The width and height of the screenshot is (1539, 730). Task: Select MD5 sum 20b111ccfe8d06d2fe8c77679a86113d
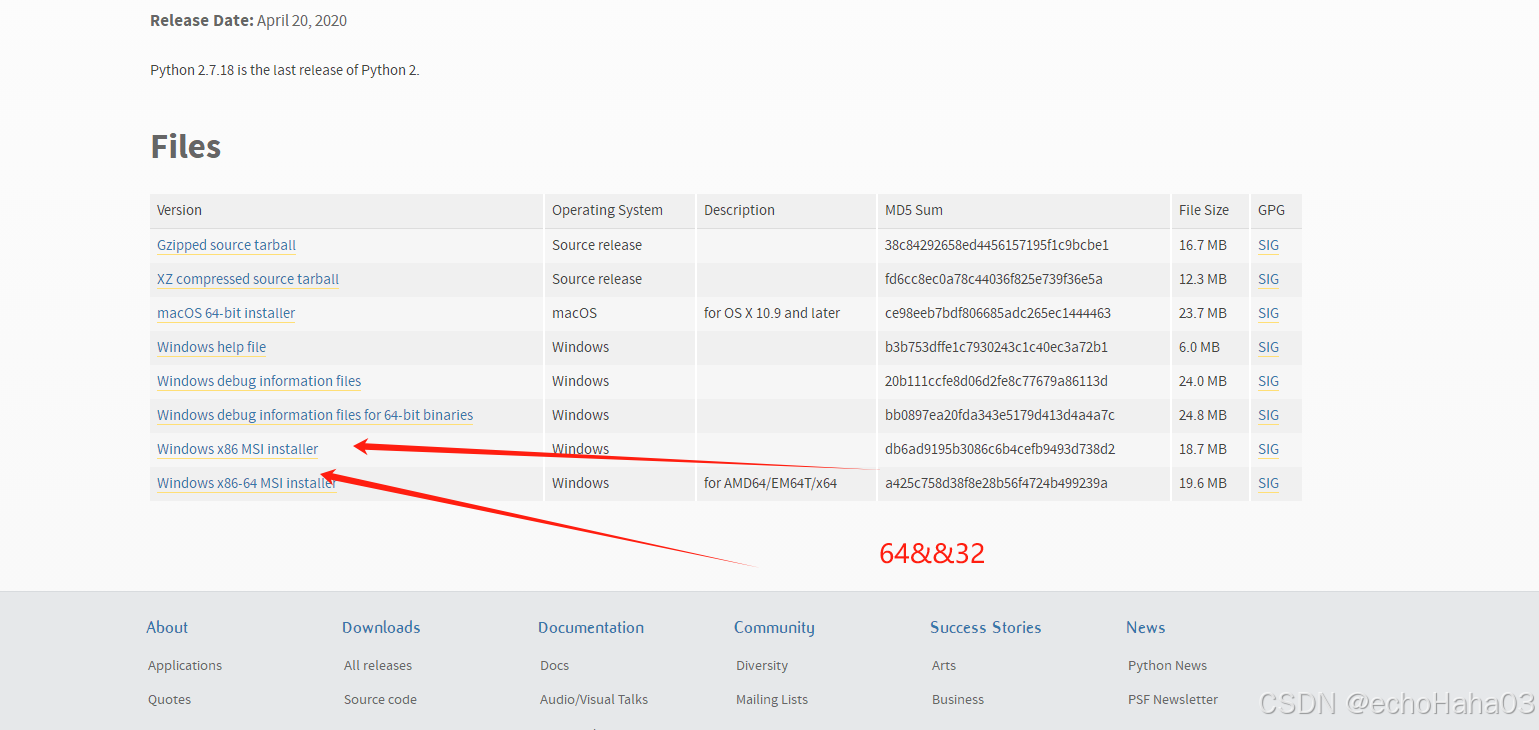click(996, 381)
